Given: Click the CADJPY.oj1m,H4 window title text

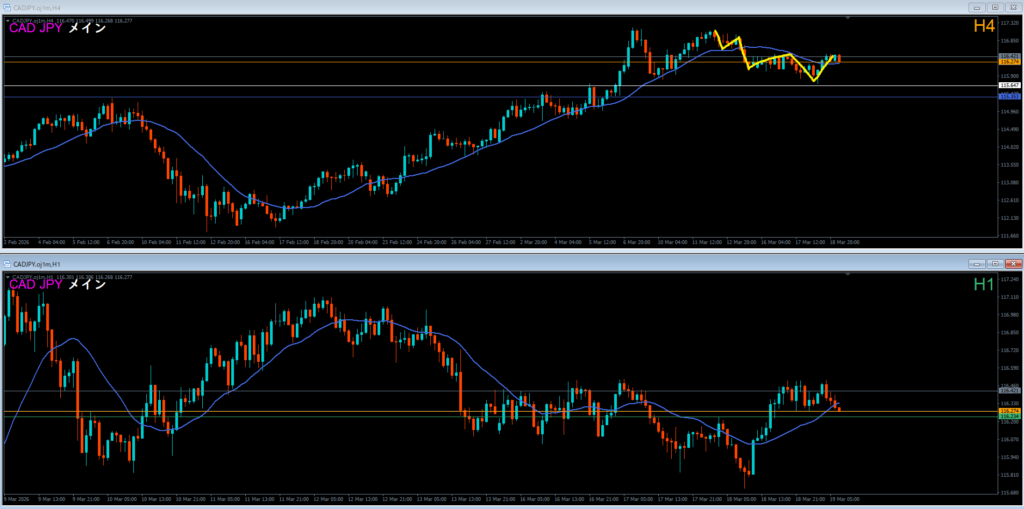Looking at the screenshot, I should point(37,7).
